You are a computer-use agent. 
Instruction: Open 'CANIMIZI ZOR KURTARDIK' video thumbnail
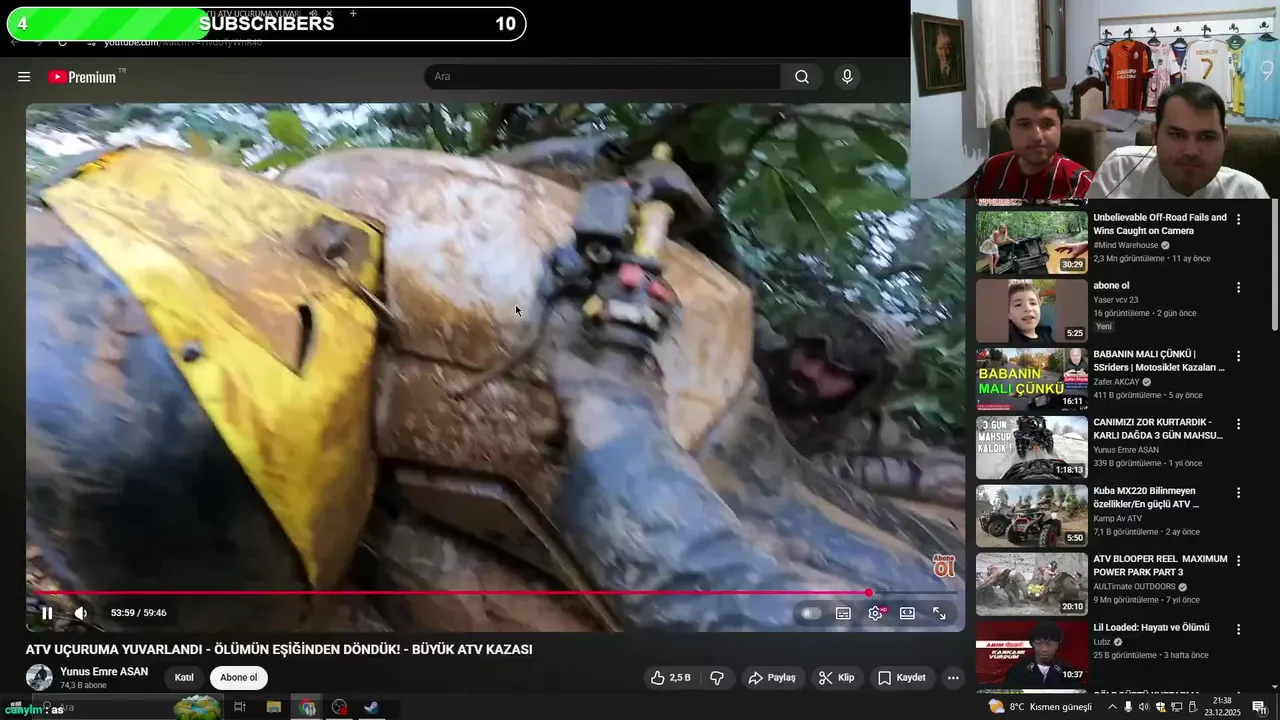(1031, 448)
